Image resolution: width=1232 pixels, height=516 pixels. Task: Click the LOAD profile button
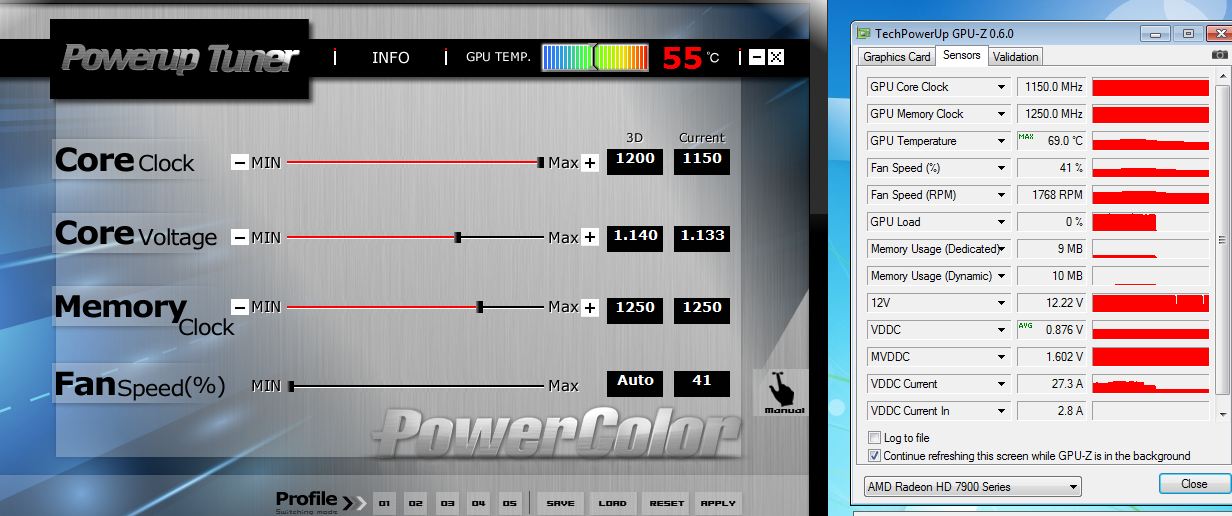[x=613, y=503]
